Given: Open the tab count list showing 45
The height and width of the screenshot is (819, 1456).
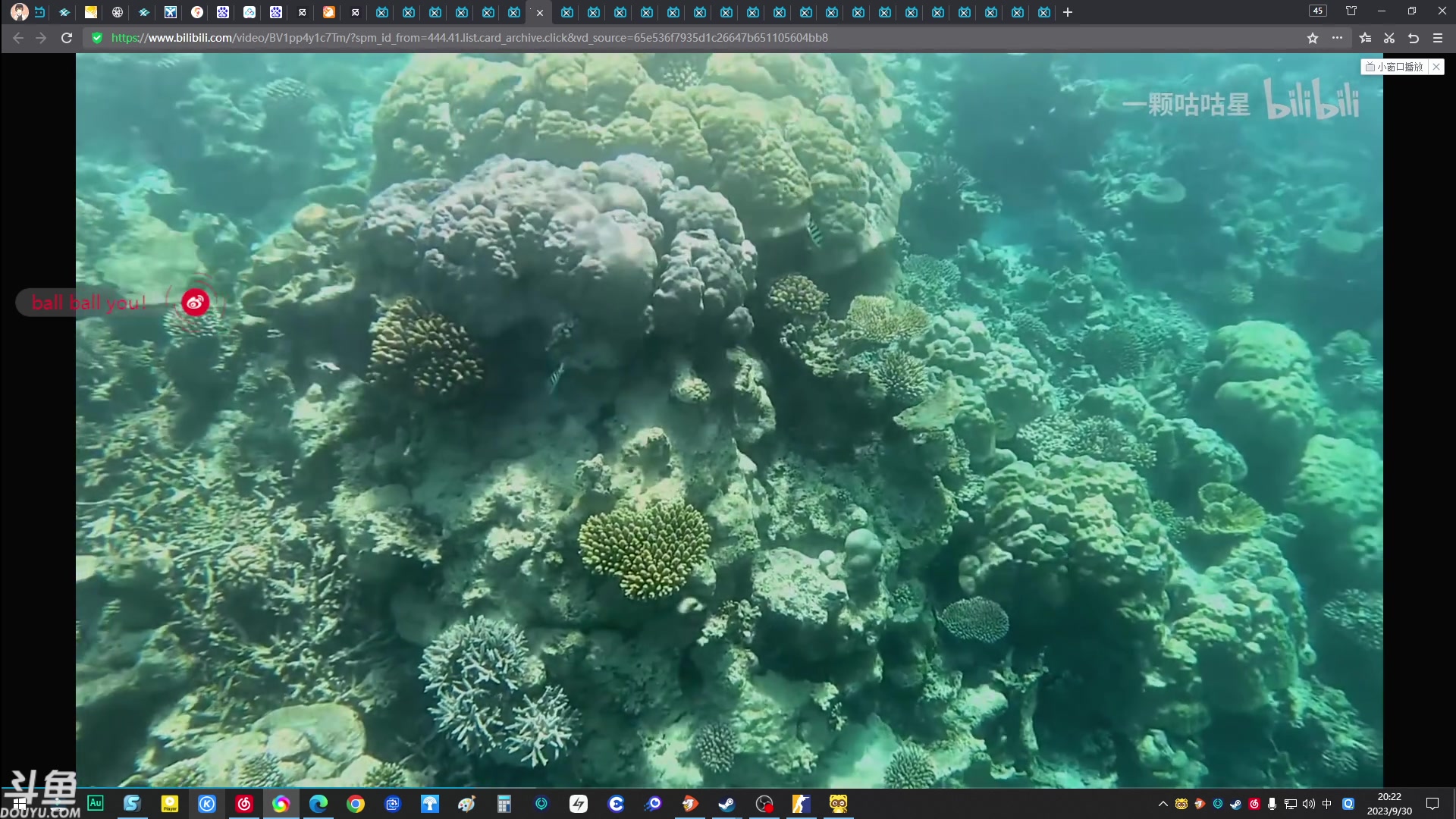Looking at the screenshot, I should [x=1318, y=11].
